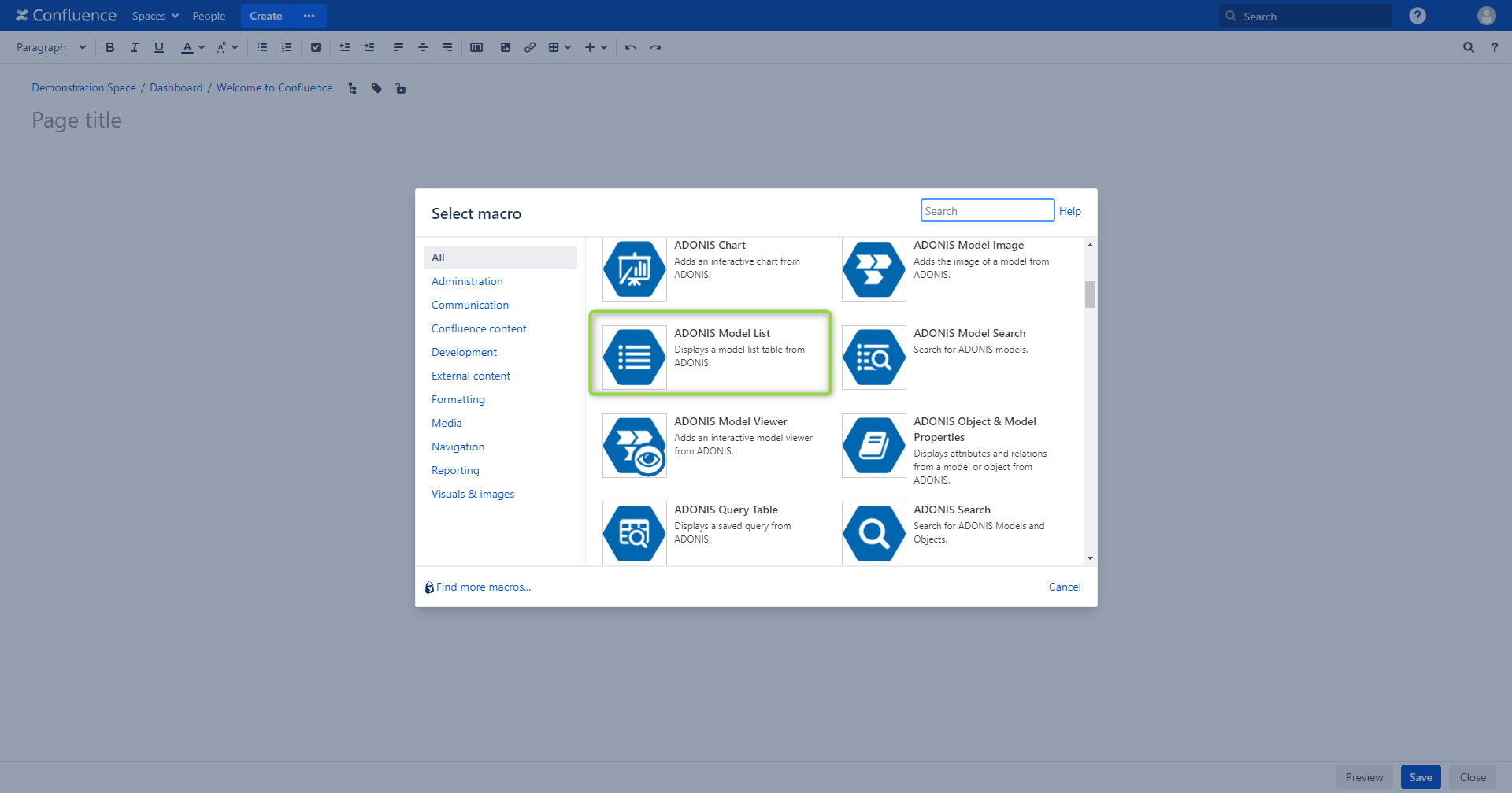
Task: Insert a link
Action: 530,47
